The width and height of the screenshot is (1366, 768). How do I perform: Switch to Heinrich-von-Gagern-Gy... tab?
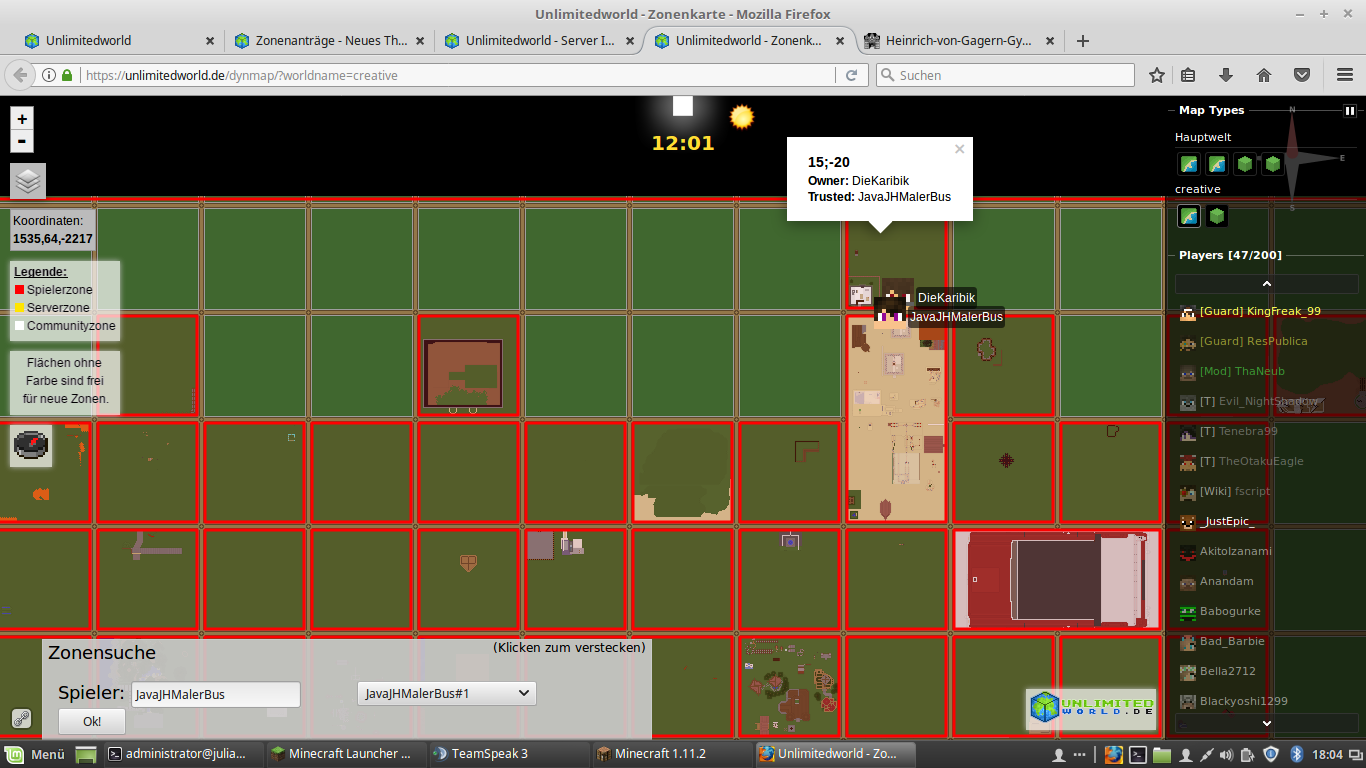(x=960, y=41)
